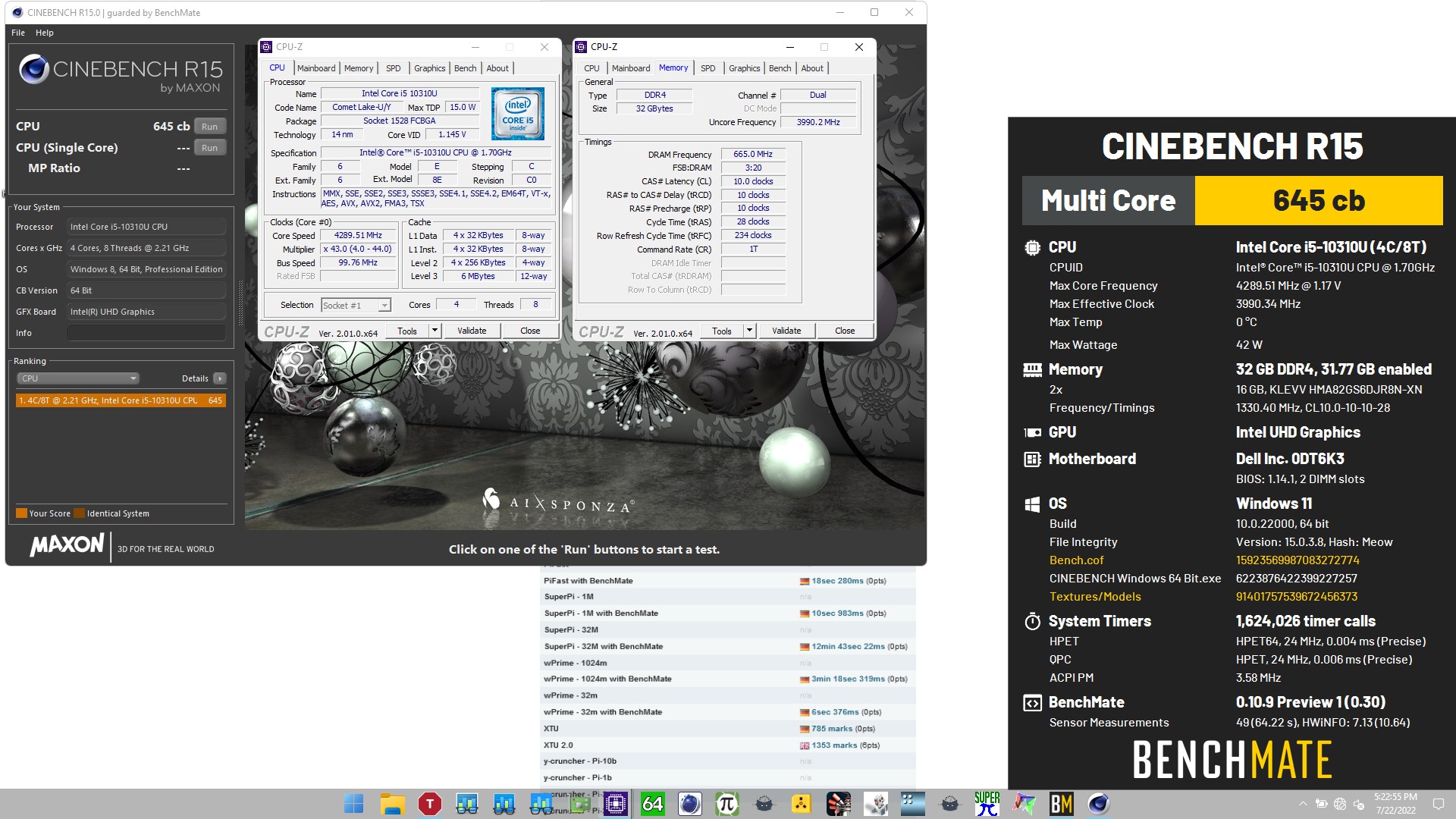Click the Memory module icon in BenchMate panel
This screenshot has height=819, width=1456.
1032,369
